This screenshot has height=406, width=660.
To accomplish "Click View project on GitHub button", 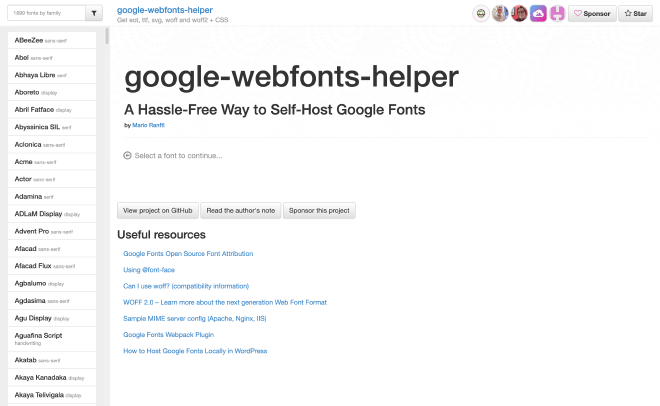I will tap(157, 211).
